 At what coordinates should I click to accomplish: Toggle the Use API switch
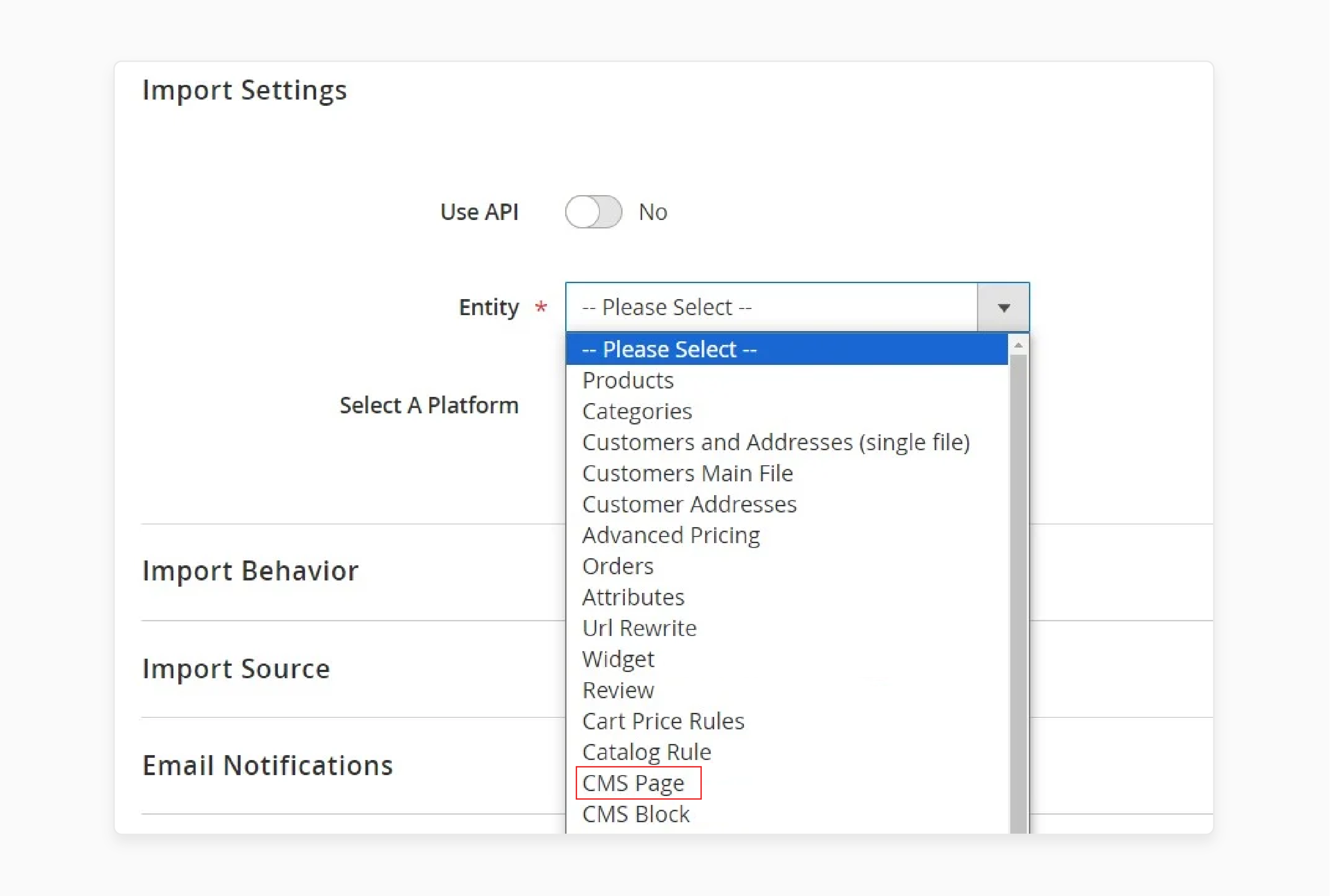[x=593, y=212]
